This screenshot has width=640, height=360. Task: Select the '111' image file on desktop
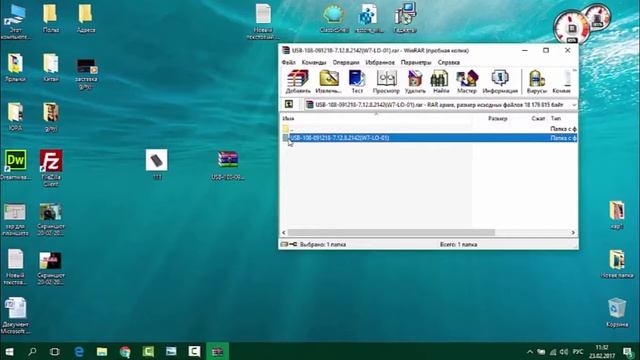[x=157, y=164]
